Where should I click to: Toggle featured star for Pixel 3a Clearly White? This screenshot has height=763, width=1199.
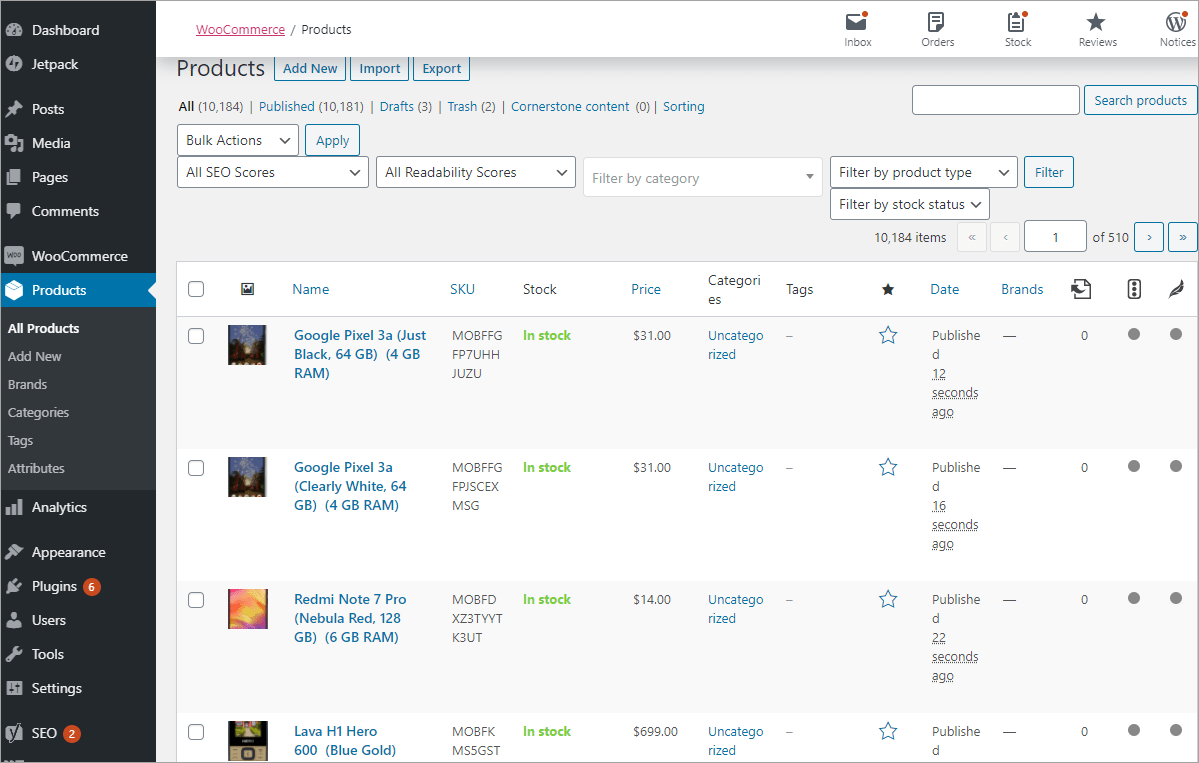coord(888,467)
